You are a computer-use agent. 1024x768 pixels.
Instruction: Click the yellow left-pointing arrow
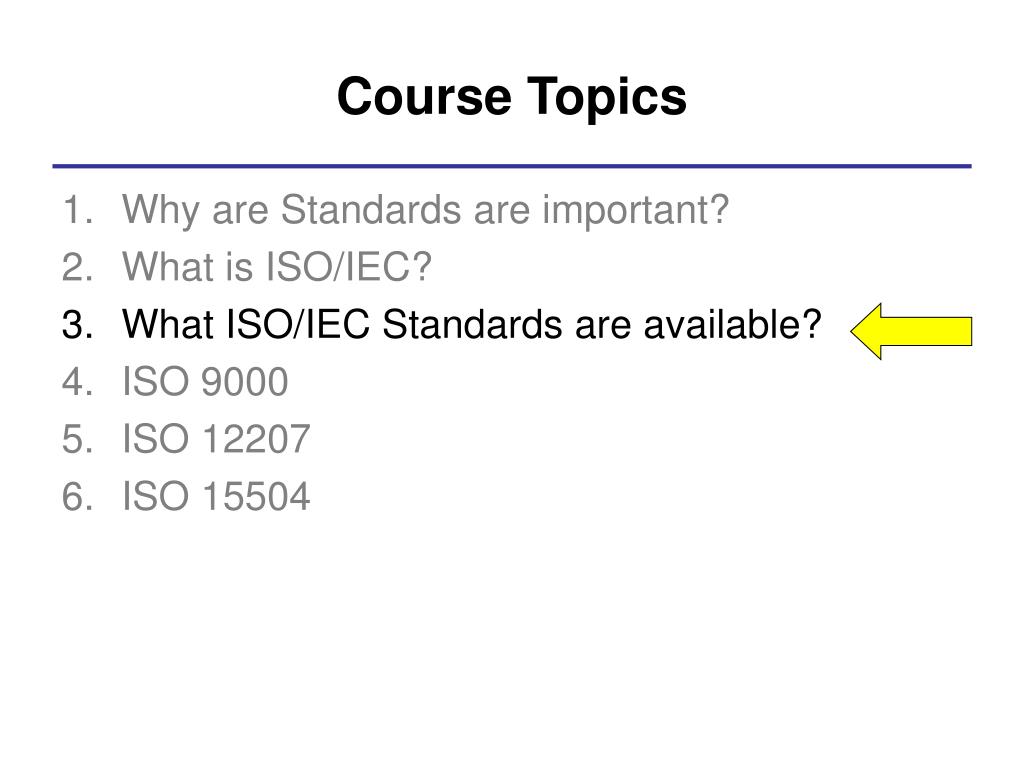(911, 331)
